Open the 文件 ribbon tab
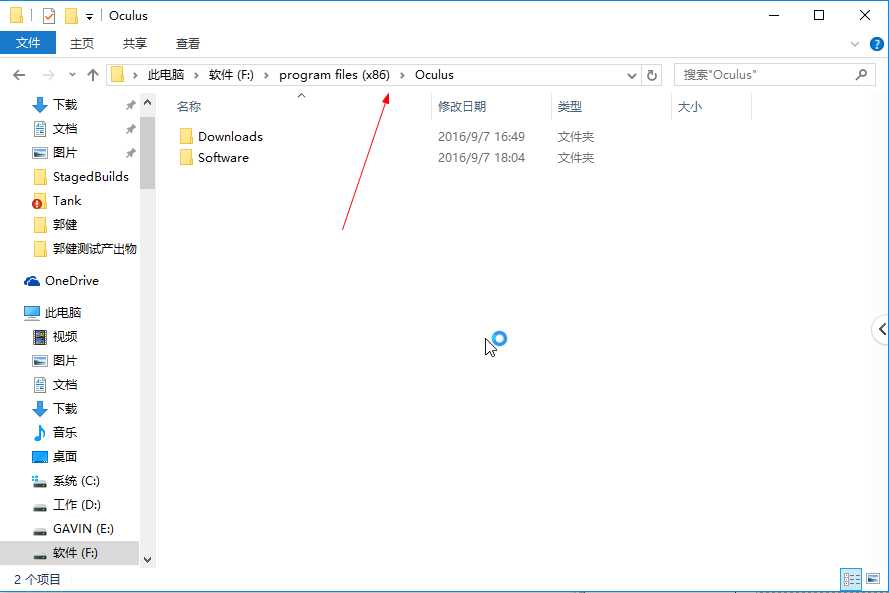This screenshot has width=889, height=593. click(28, 43)
